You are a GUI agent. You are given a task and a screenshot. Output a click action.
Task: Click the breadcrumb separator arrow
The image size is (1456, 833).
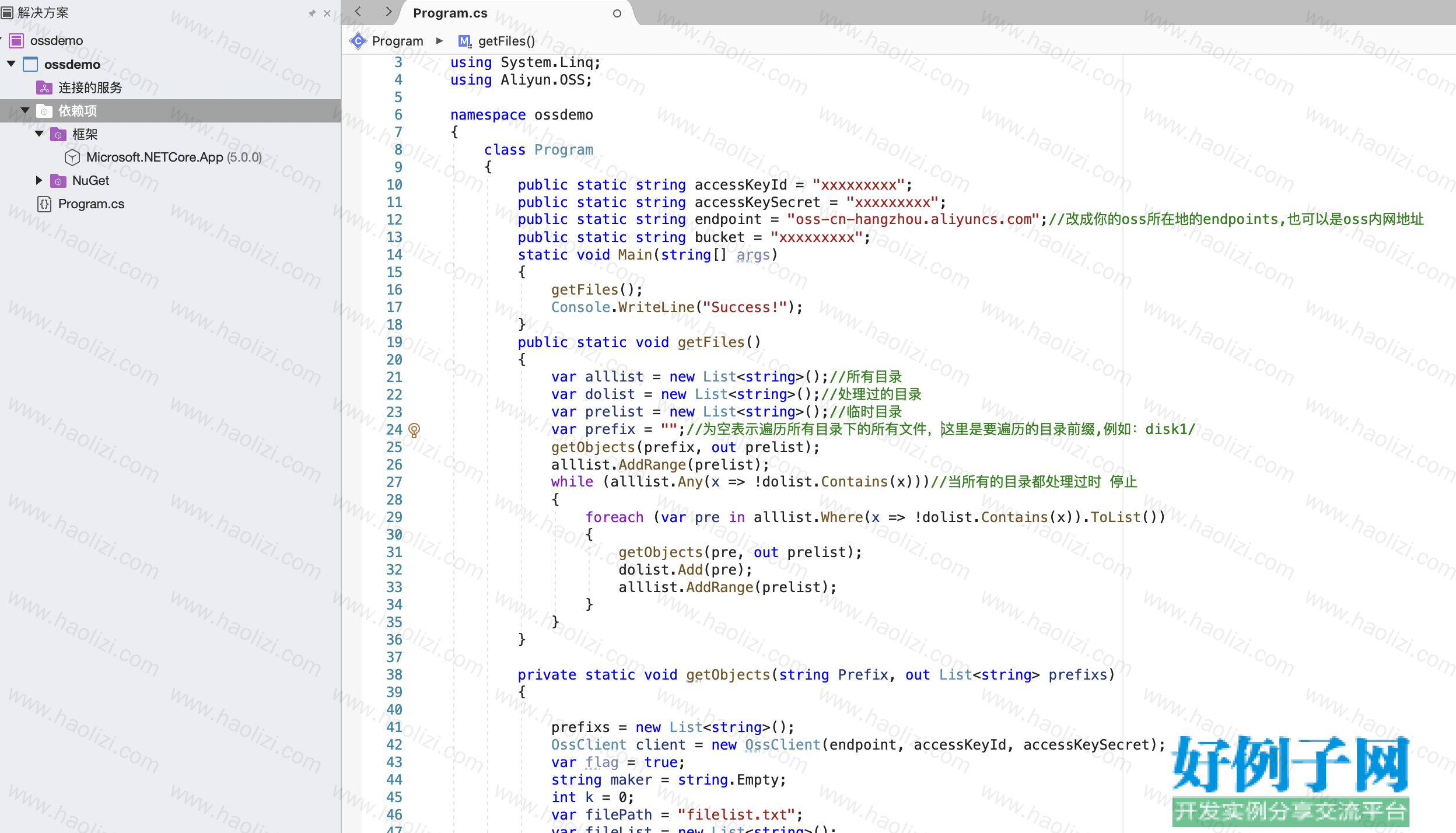(x=440, y=41)
